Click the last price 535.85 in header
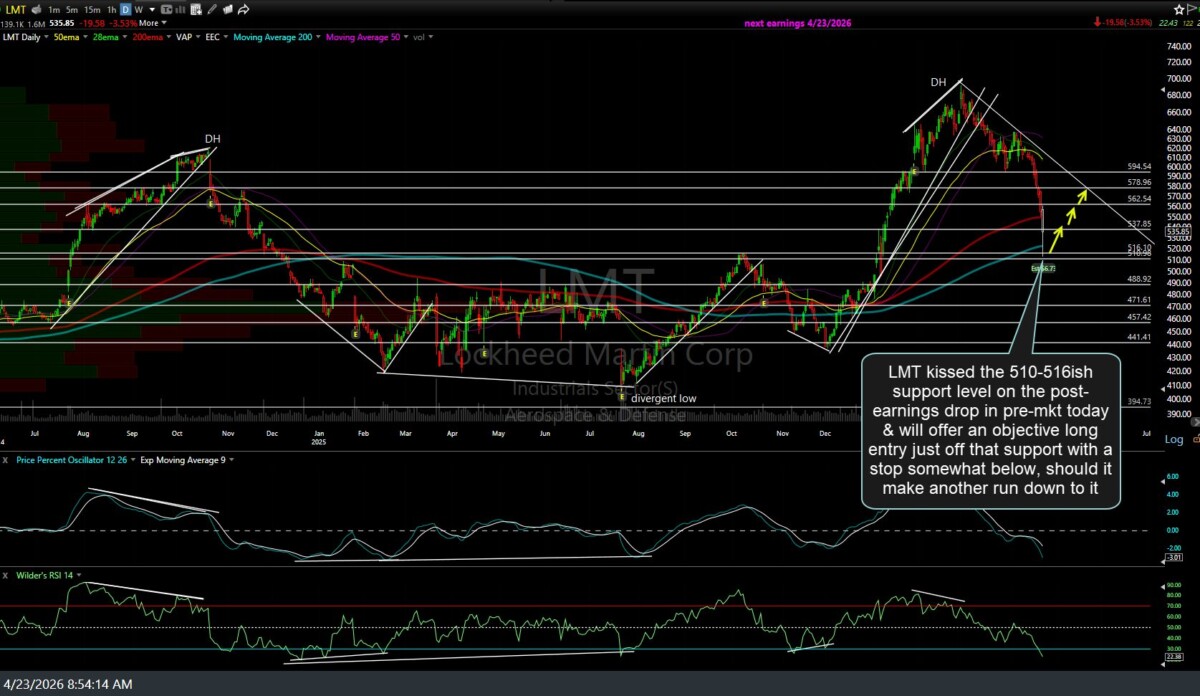Image resolution: width=1200 pixels, height=696 pixels. click(61, 23)
